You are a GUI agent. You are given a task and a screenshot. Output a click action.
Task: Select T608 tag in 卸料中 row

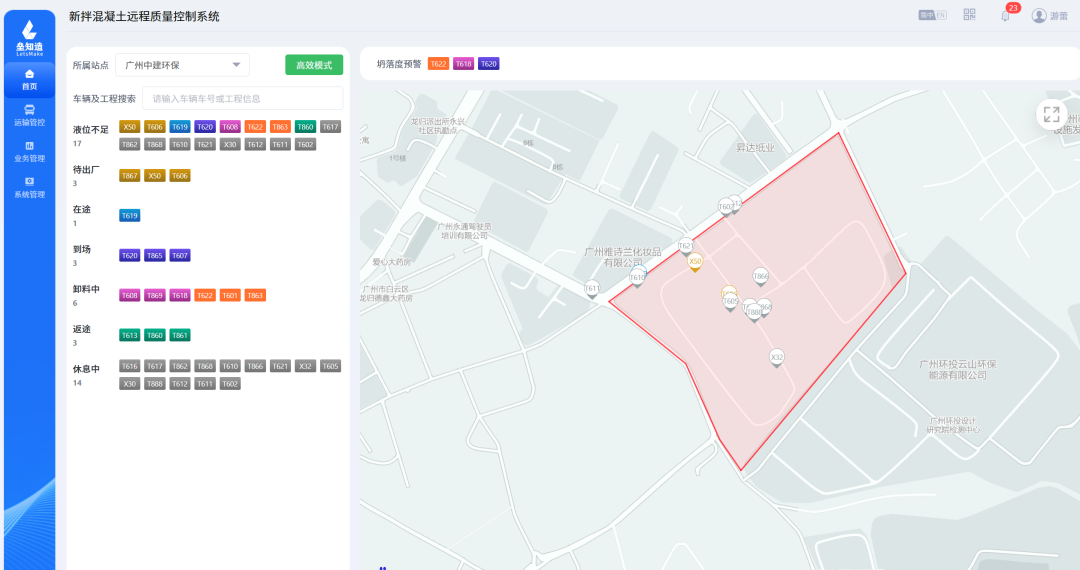(x=129, y=295)
